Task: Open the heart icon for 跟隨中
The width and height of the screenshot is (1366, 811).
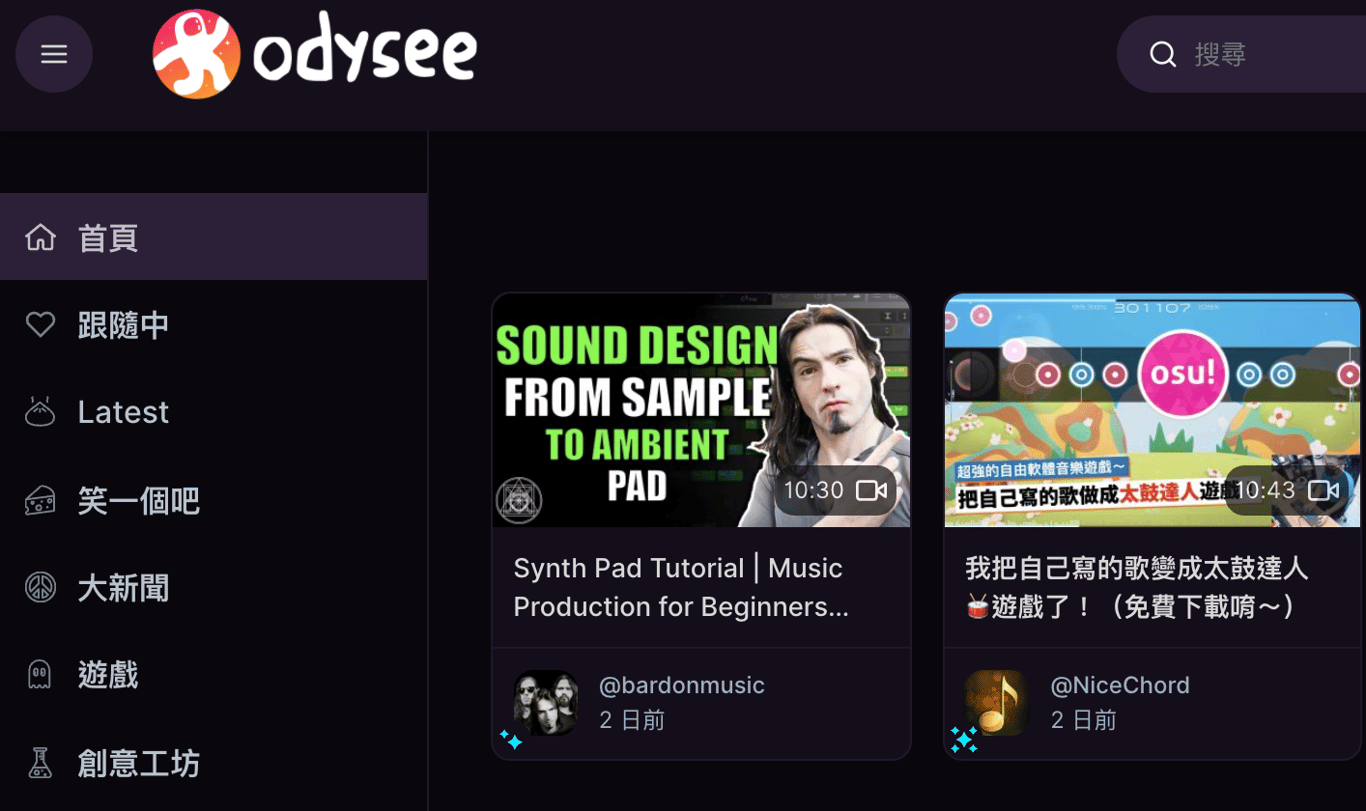Action: (x=40, y=324)
